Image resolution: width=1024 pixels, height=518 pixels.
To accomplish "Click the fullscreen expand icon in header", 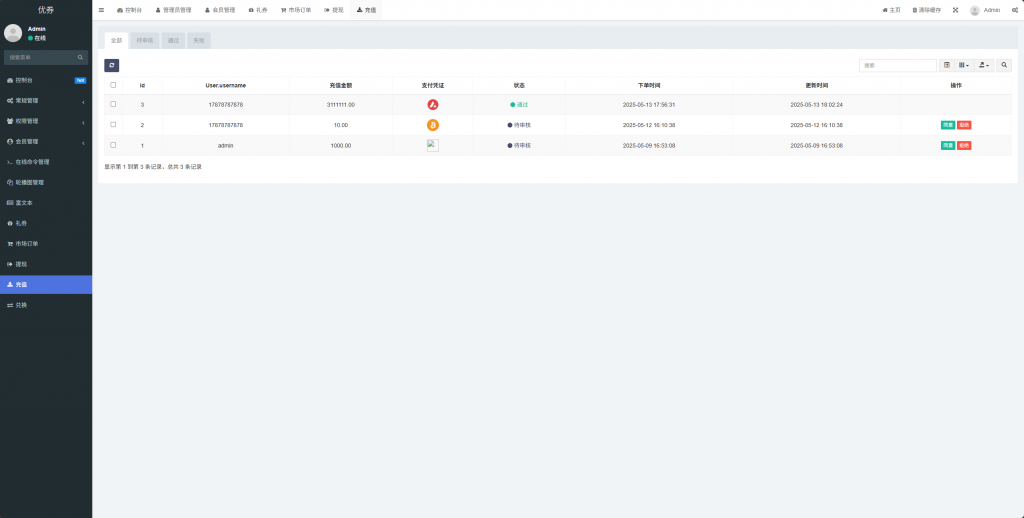I will click(955, 10).
